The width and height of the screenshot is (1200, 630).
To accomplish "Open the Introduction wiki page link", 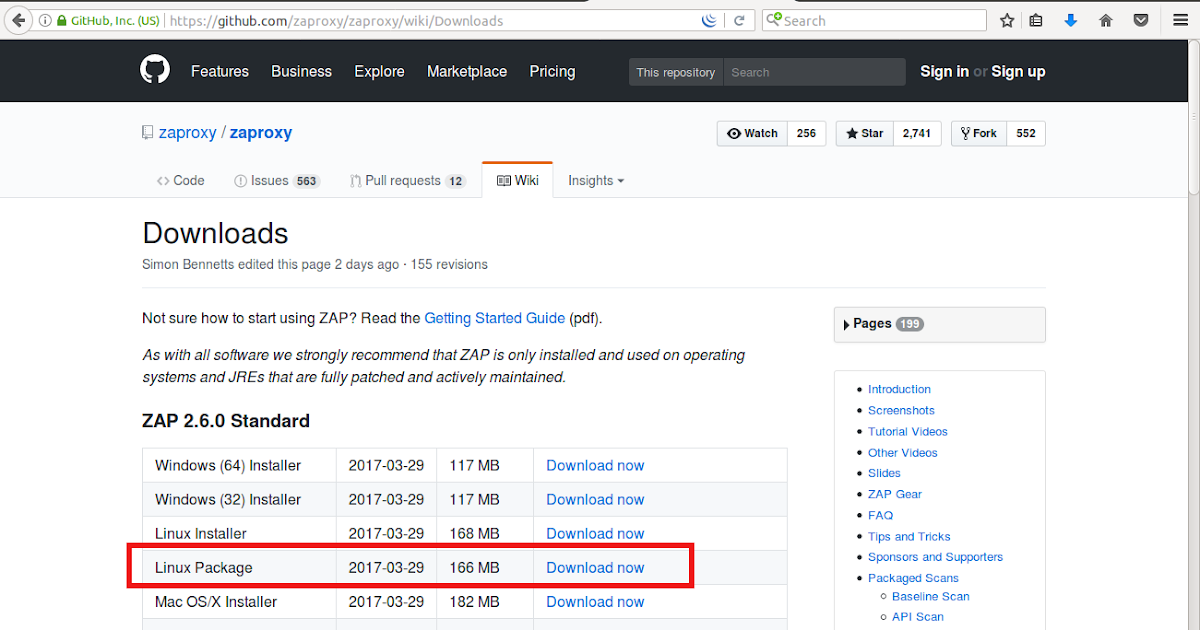I will (899, 389).
